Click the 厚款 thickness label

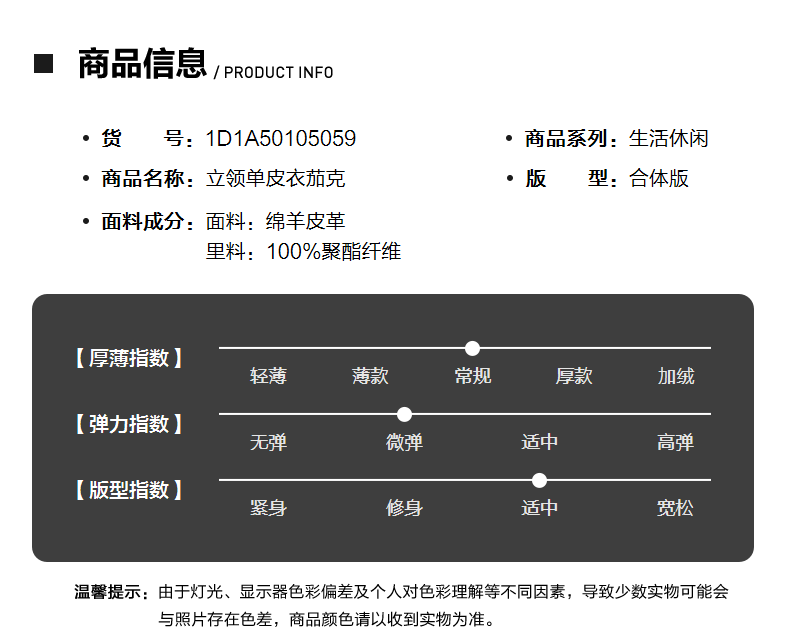[574, 376]
